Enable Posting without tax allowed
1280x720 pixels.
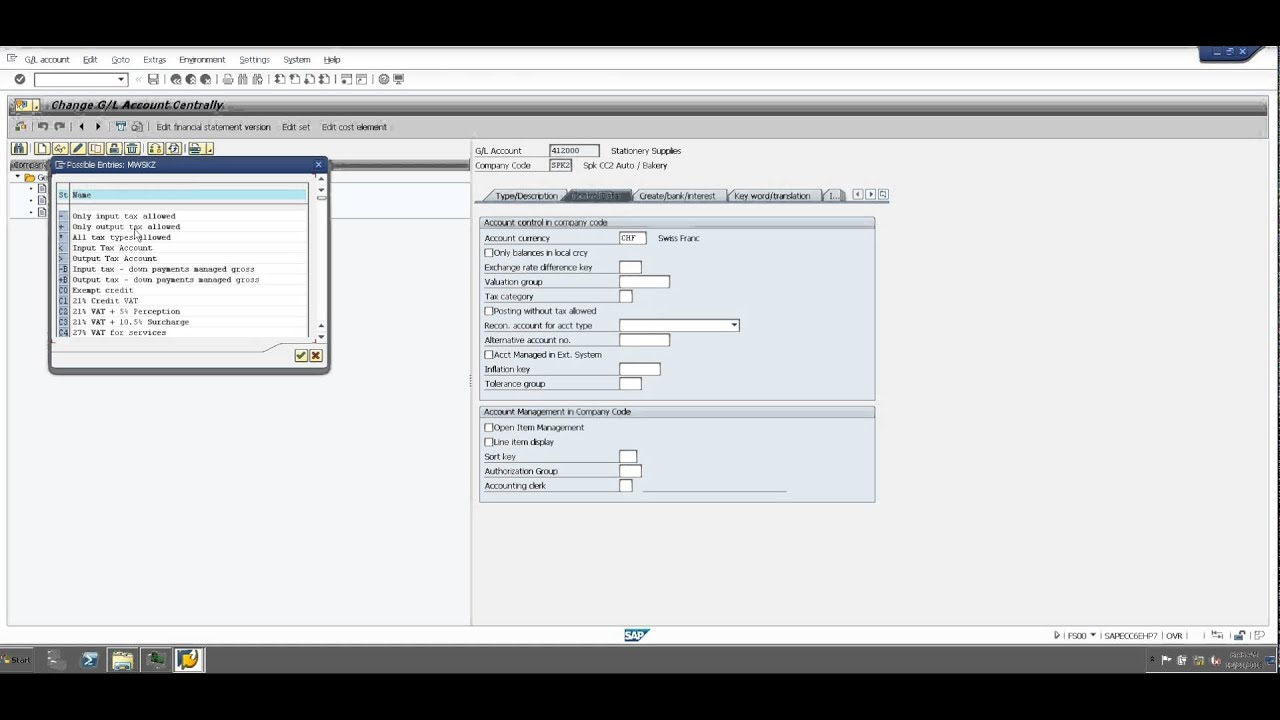489,311
